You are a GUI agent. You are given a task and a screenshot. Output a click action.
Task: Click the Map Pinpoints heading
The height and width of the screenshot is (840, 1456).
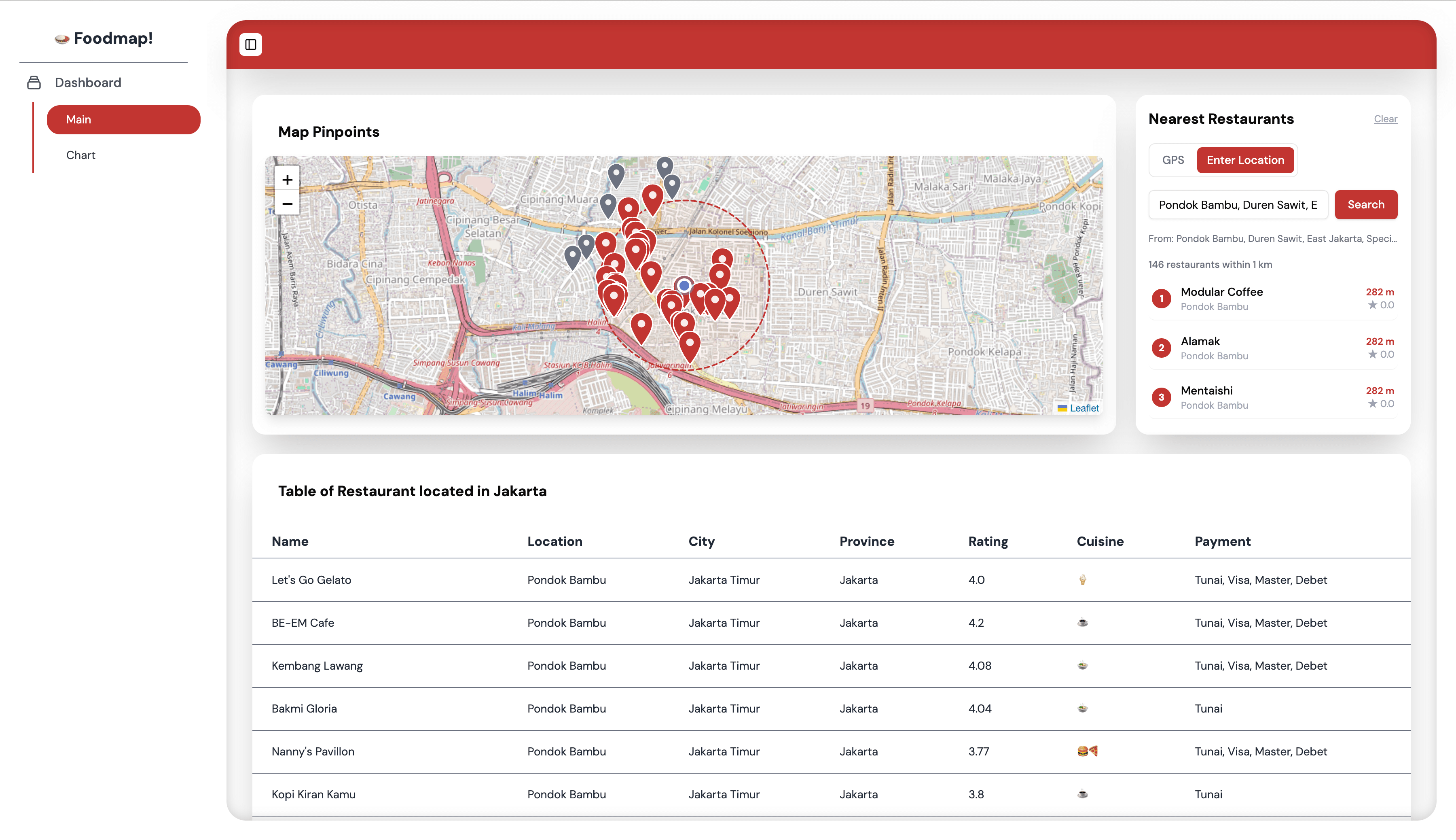pyautogui.click(x=329, y=132)
